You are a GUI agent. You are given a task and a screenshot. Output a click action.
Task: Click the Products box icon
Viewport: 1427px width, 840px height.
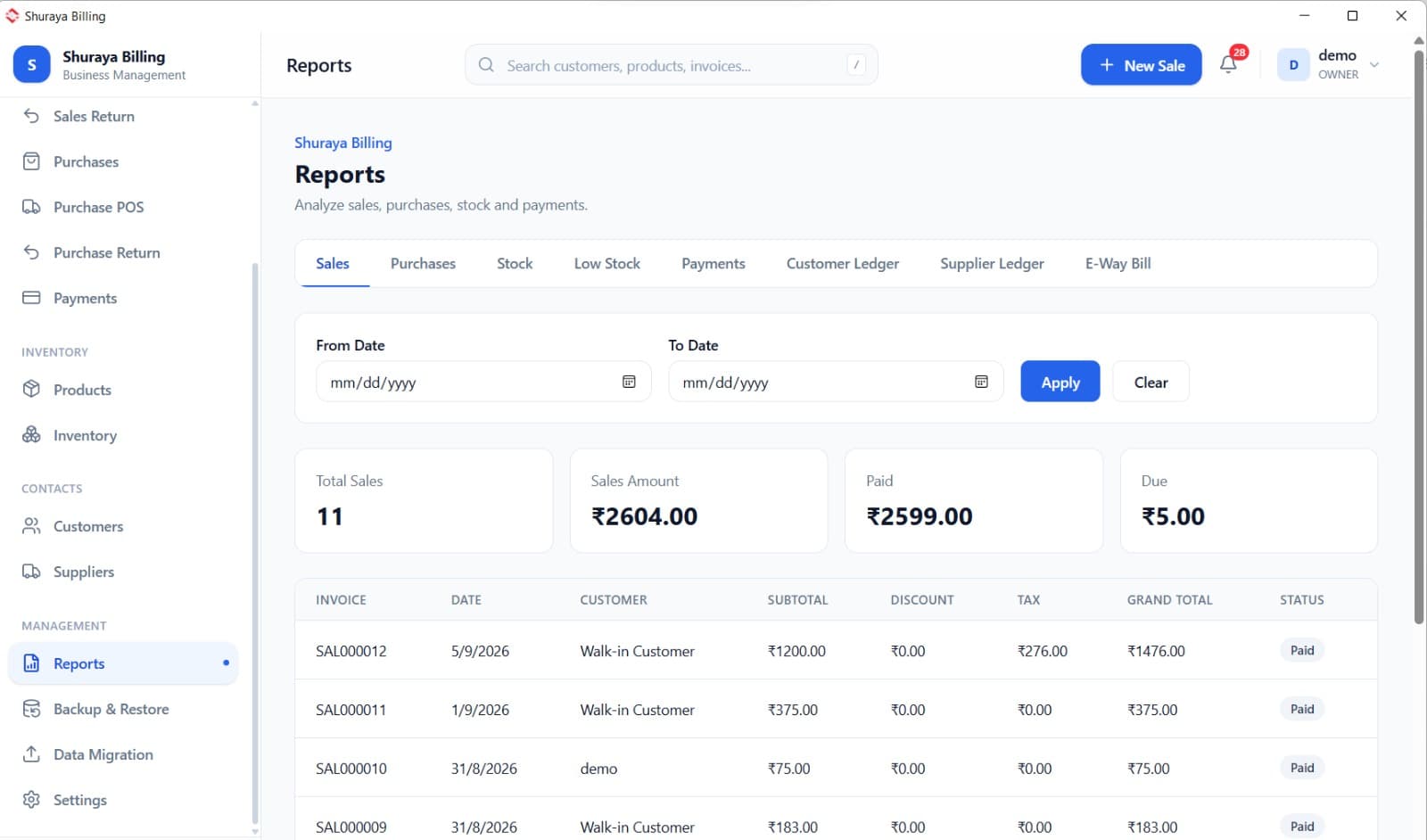click(31, 390)
